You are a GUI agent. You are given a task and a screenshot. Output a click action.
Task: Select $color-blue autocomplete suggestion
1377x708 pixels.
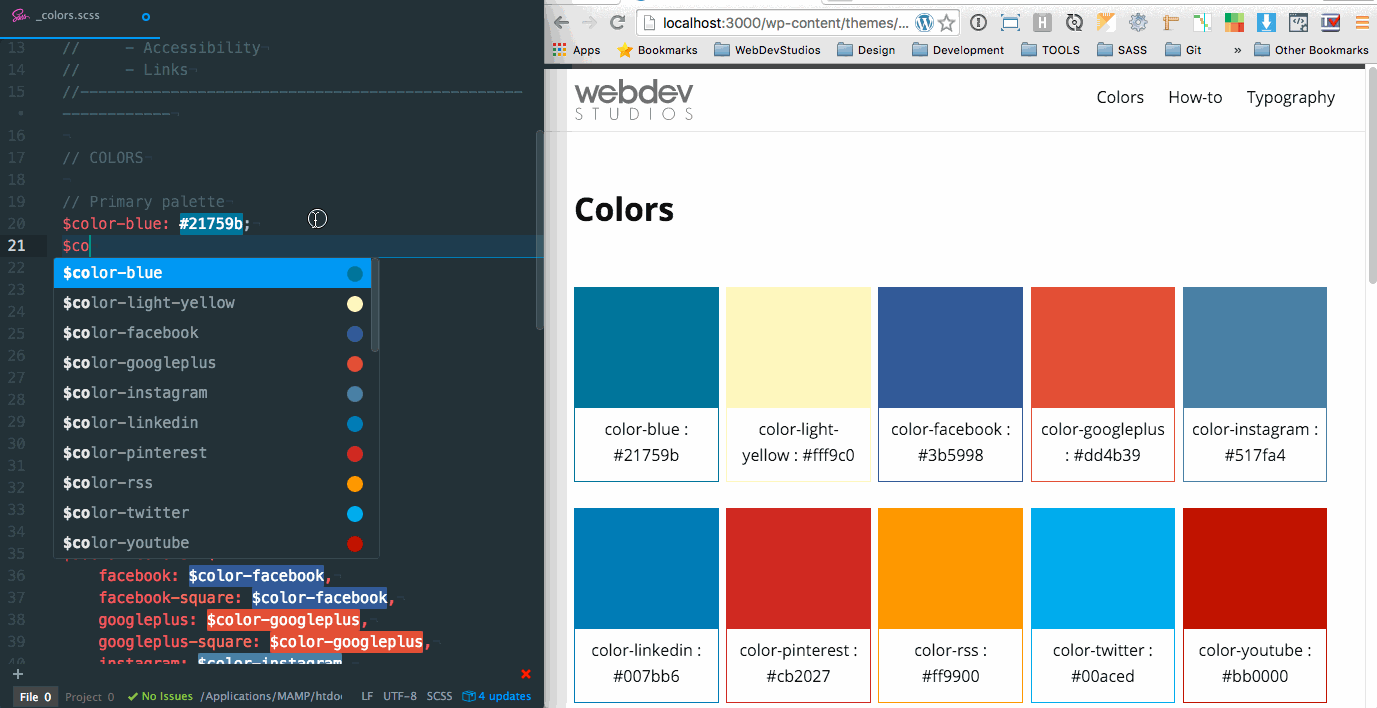212,273
